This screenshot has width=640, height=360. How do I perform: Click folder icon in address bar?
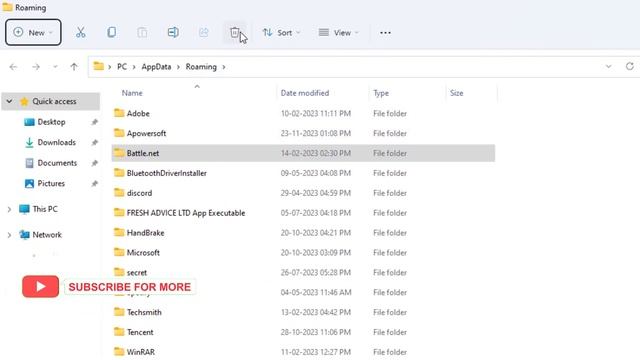98,66
